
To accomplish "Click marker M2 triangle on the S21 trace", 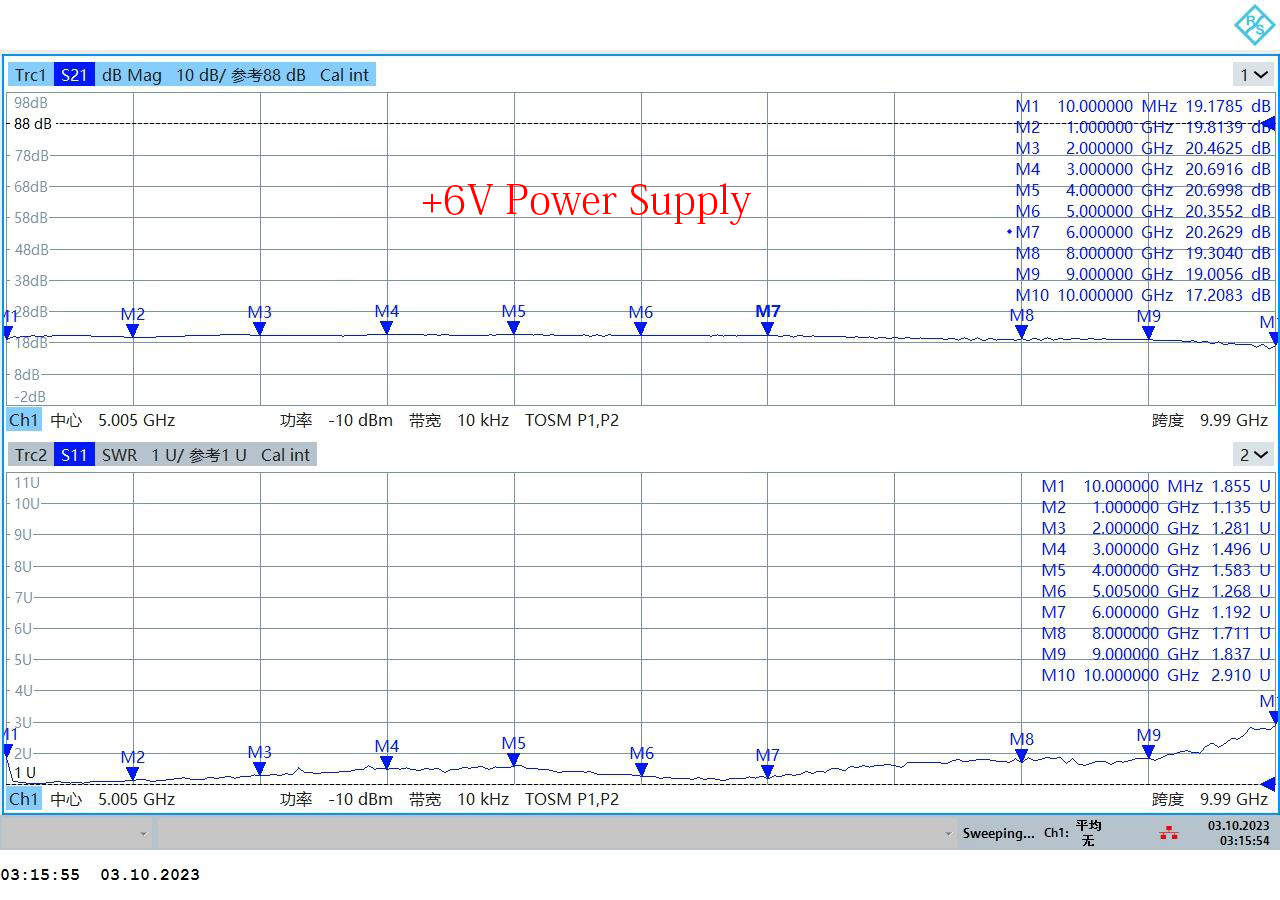I will click(133, 330).
